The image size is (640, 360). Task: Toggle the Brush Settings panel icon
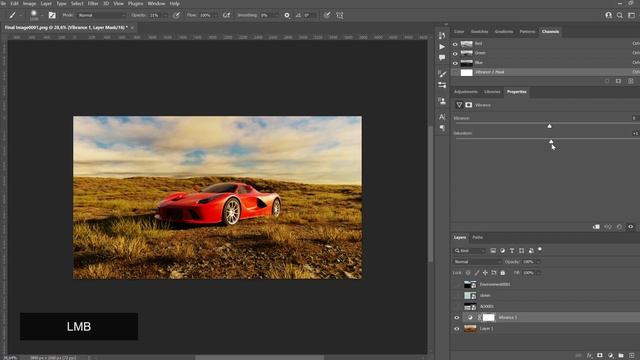(52, 15)
